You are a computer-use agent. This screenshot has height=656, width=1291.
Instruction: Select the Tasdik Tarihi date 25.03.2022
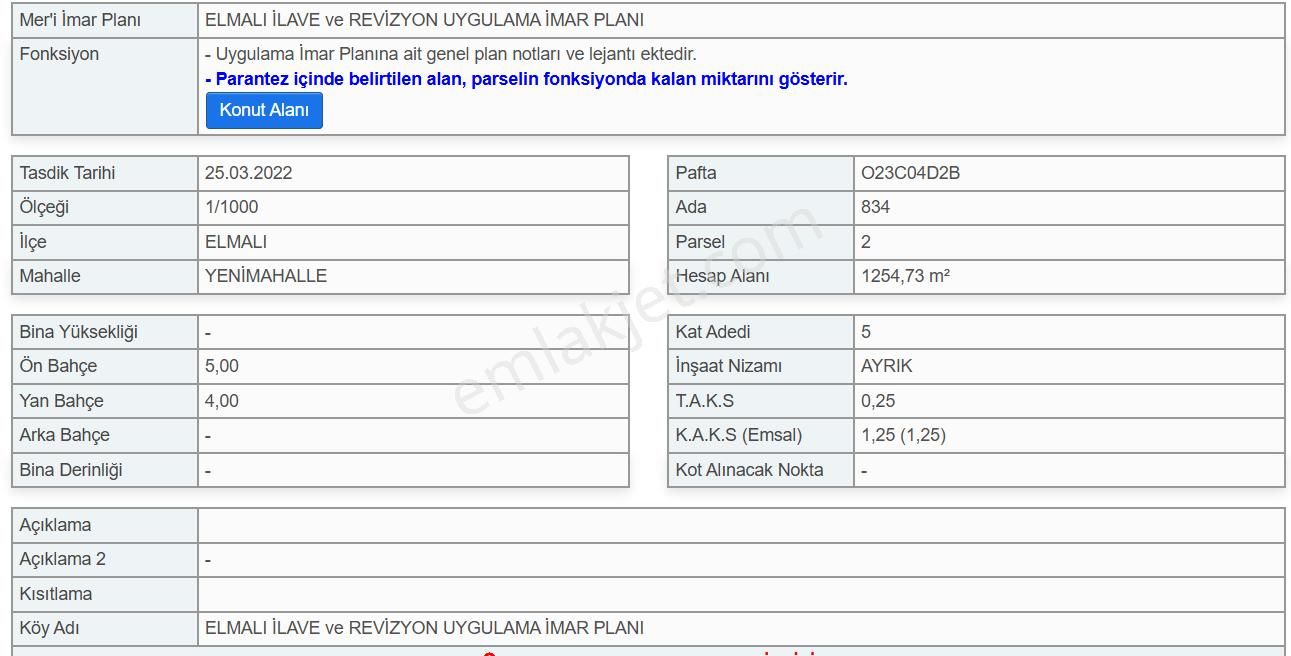[x=249, y=173]
